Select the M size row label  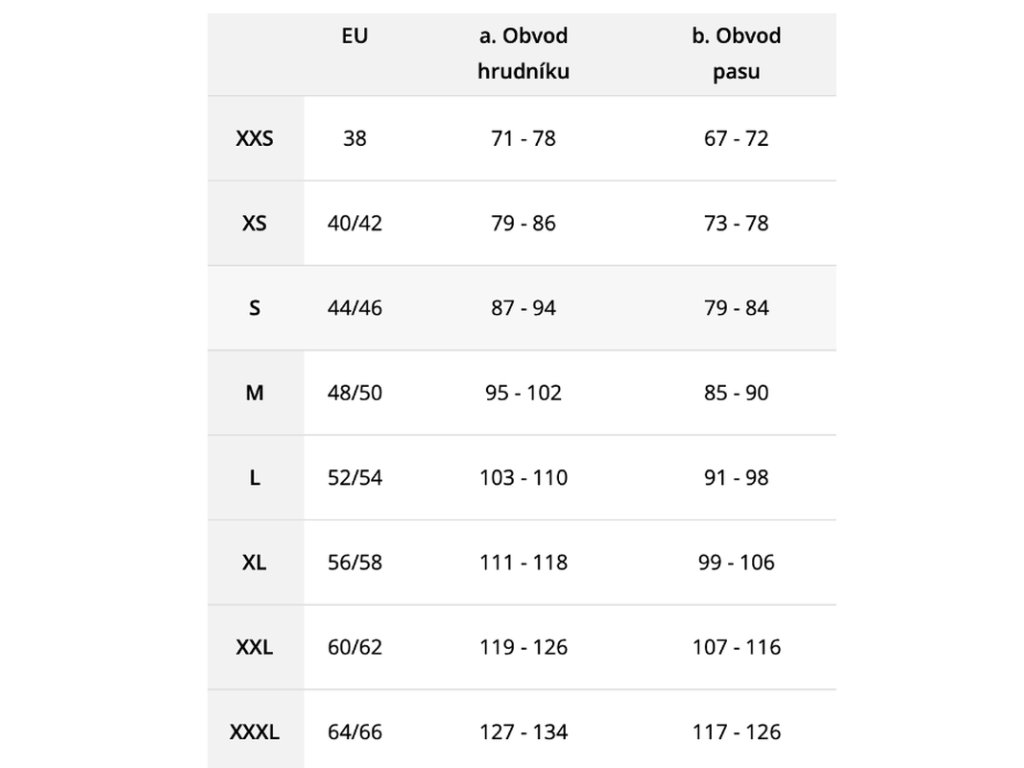pos(255,393)
